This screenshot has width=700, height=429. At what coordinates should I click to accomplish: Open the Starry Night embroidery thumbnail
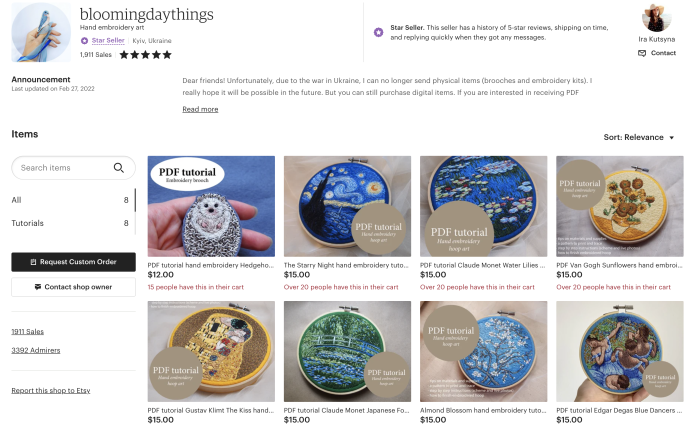347,206
